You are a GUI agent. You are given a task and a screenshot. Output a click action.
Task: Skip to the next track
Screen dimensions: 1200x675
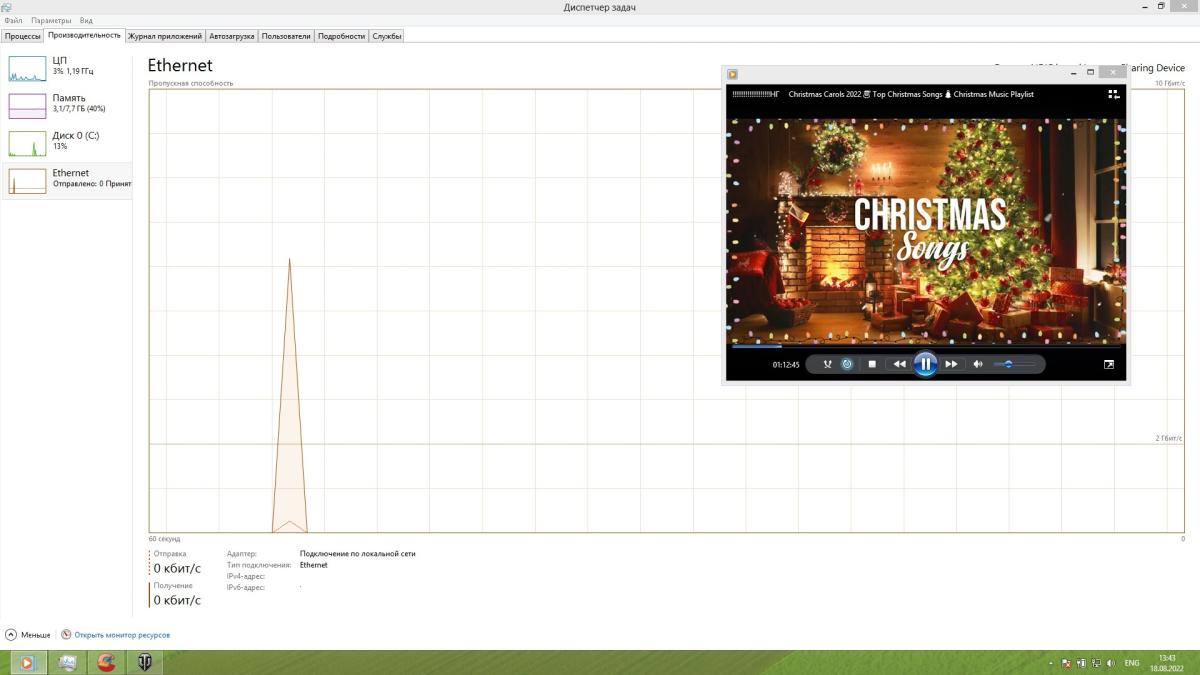pos(952,364)
